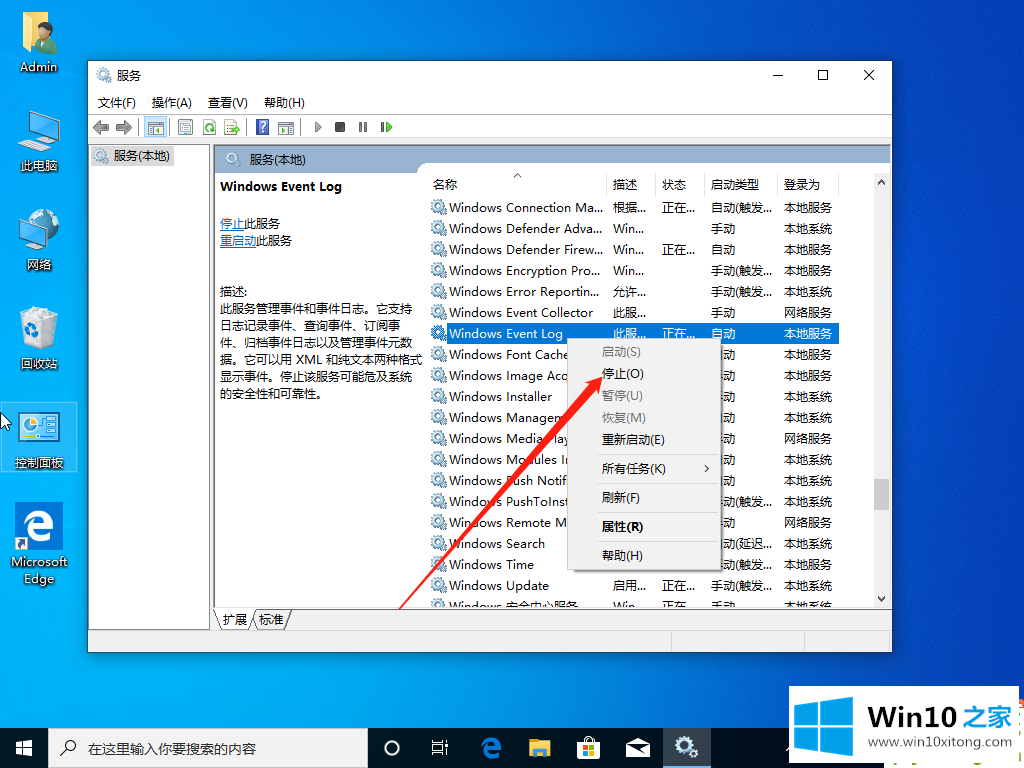The image size is (1024, 768).
Task: Click the Restart Service toolbar icon
Action: point(386,127)
